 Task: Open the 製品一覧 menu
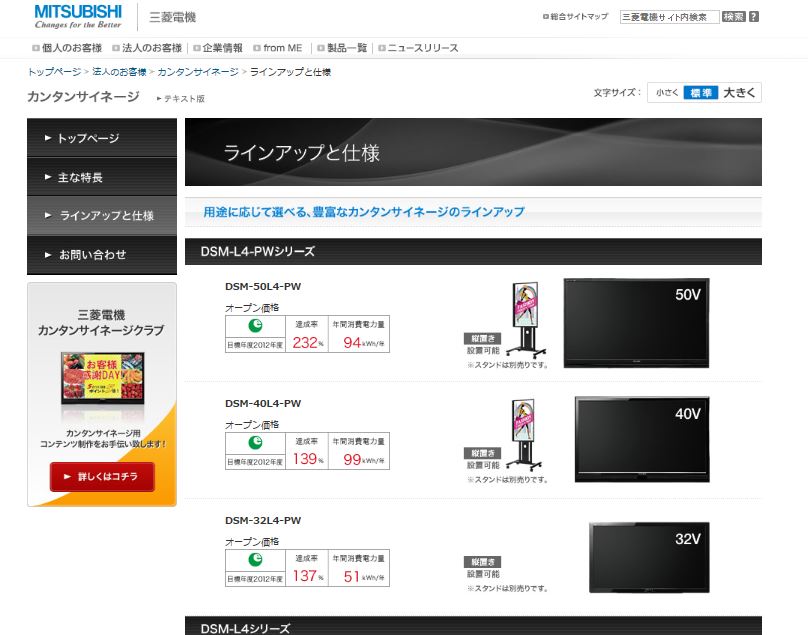(x=342, y=48)
